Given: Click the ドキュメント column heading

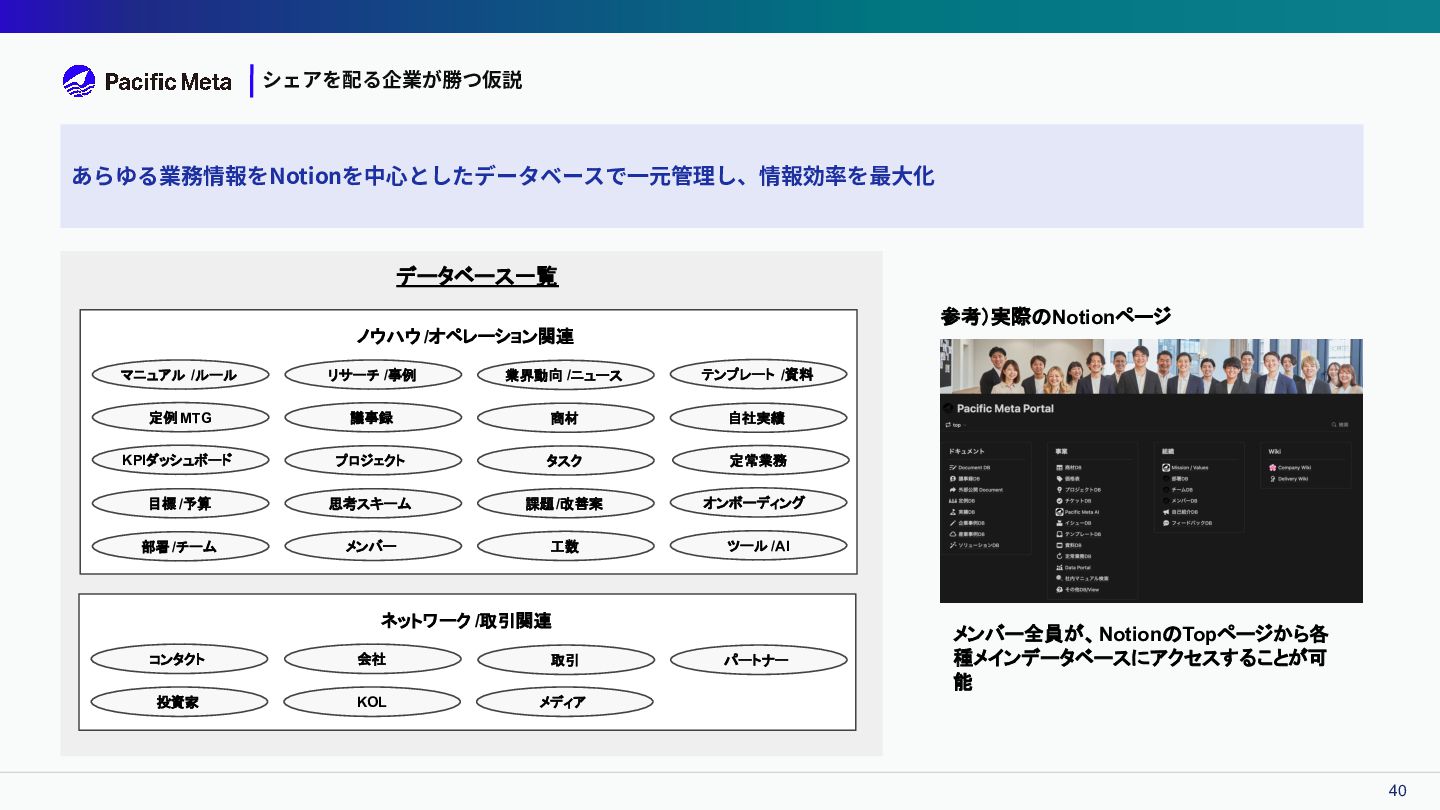Looking at the screenshot, I should [x=966, y=451].
